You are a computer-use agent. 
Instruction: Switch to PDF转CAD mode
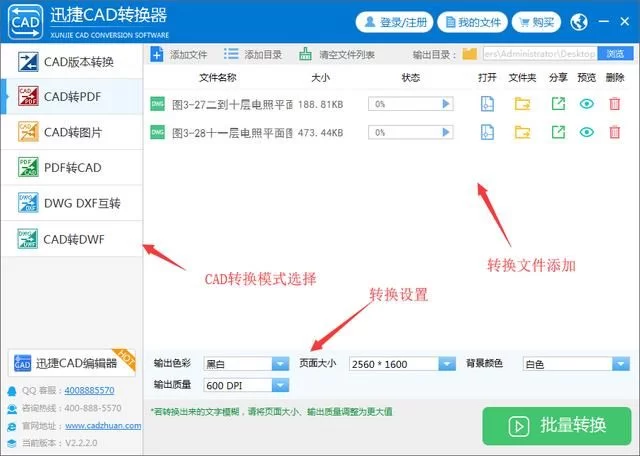pyautogui.click(x=72, y=167)
